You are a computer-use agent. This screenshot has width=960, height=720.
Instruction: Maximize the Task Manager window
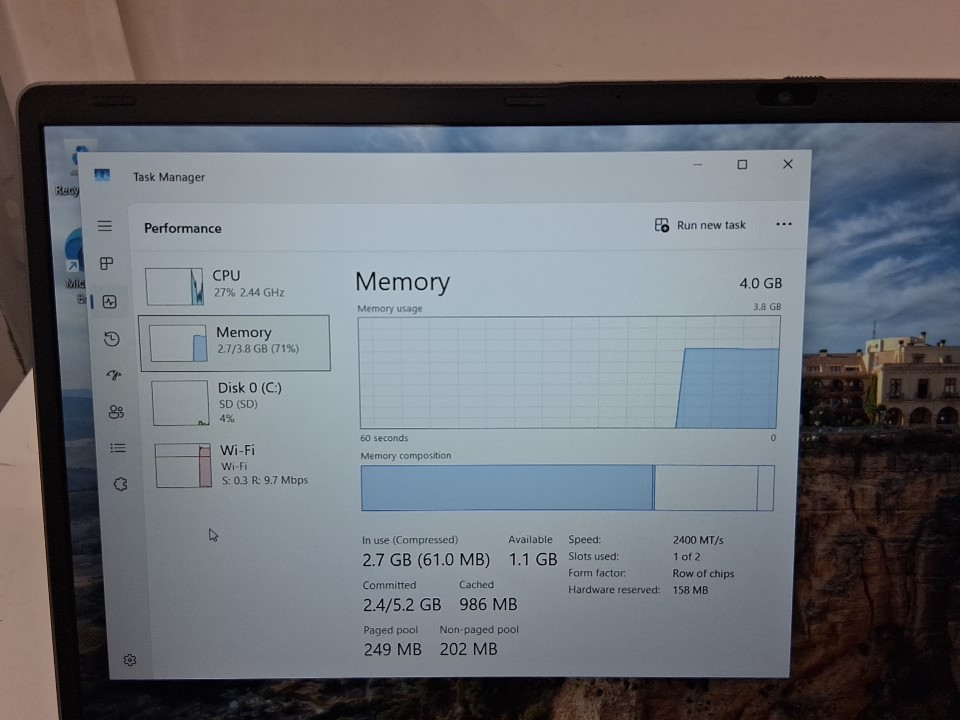point(742,165)
